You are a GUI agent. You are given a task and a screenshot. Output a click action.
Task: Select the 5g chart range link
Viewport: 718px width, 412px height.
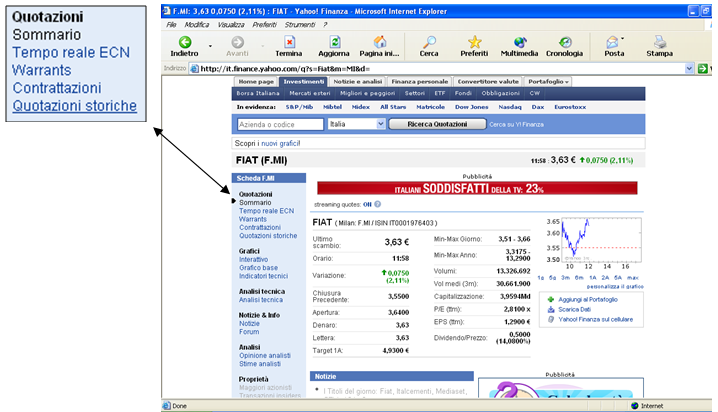click(553, 277)
